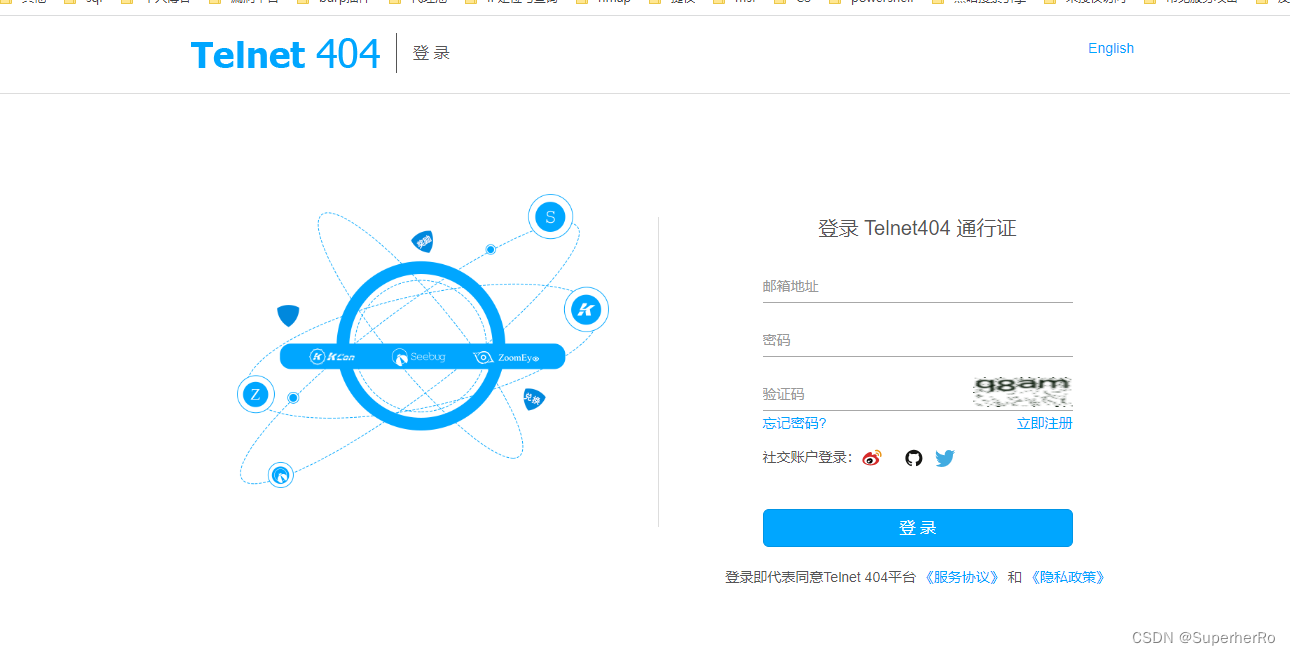Sign in with the GitHub icon
Image resolution: width=1290 pixels, height=655 pixels.
pyautogui.click(x=913, y=458)
